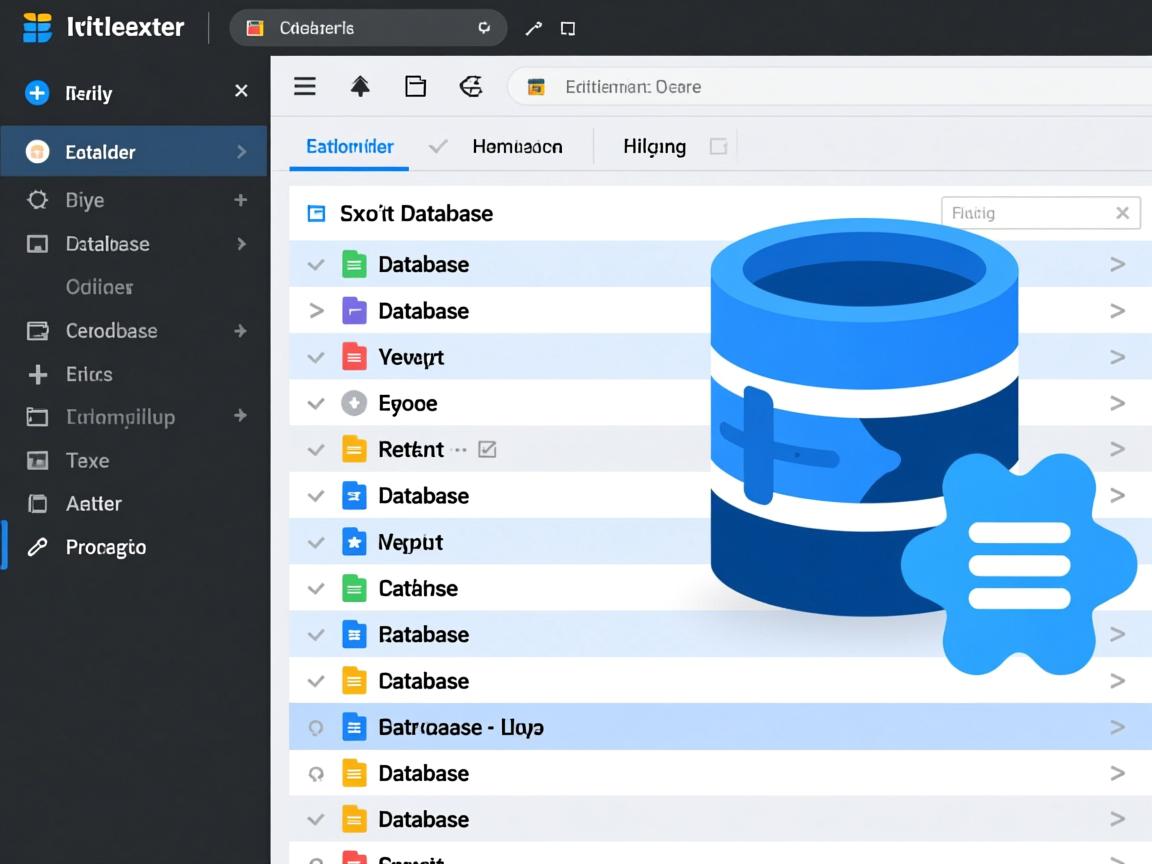Expand the Eotalder sidebar item arrow
The width and height of the screenshot is (1152, 864).
pyautogui.click(x=241, y=152)
